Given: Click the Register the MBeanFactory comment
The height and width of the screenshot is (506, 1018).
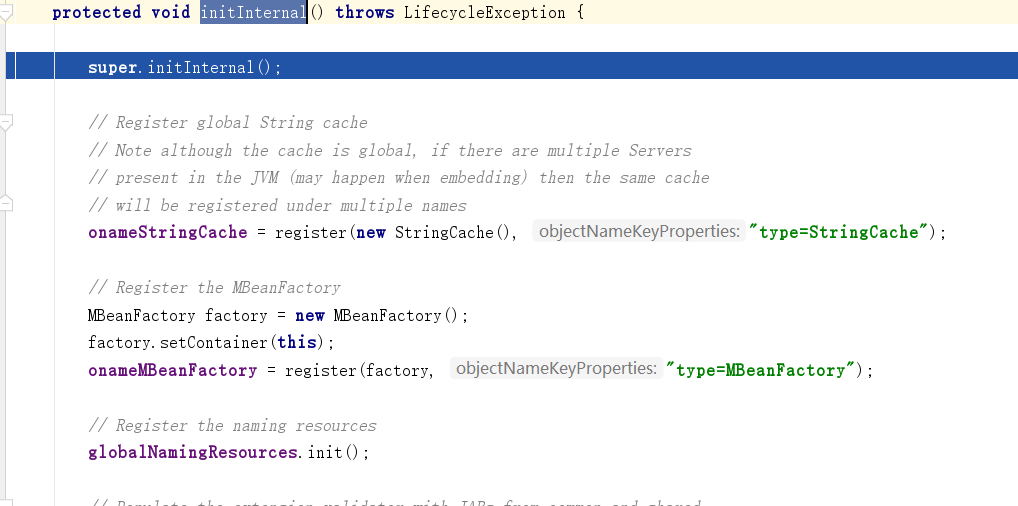Looking at the screenshot, I should tap(214, 288).
